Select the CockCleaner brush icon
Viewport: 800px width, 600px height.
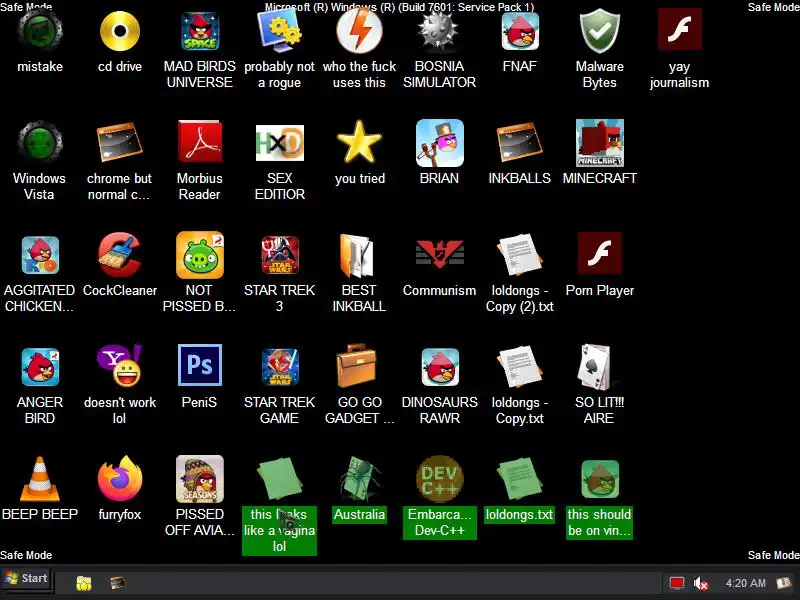tap(120, 255)
